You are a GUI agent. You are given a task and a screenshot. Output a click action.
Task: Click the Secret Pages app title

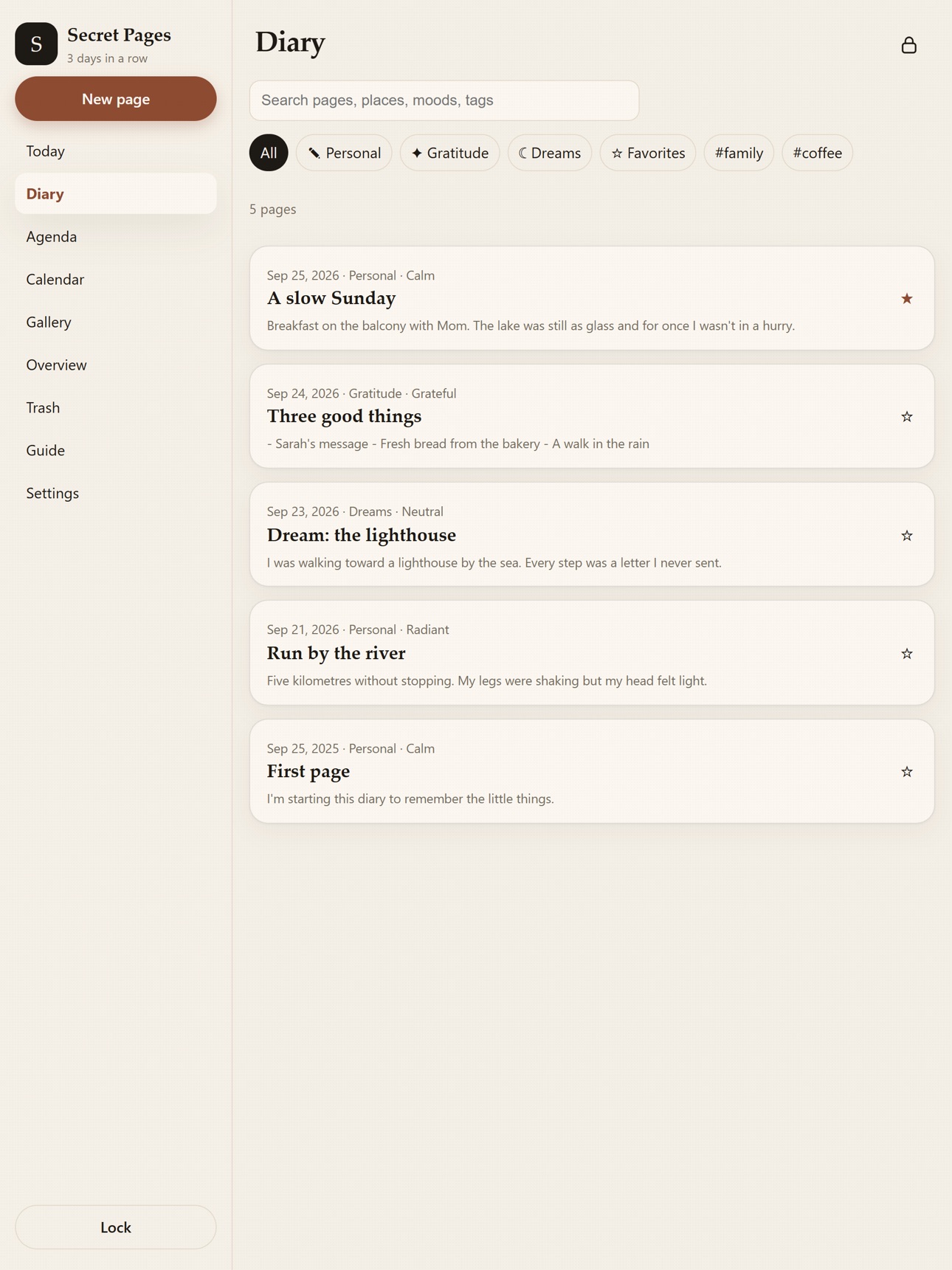tap(119, 35)
